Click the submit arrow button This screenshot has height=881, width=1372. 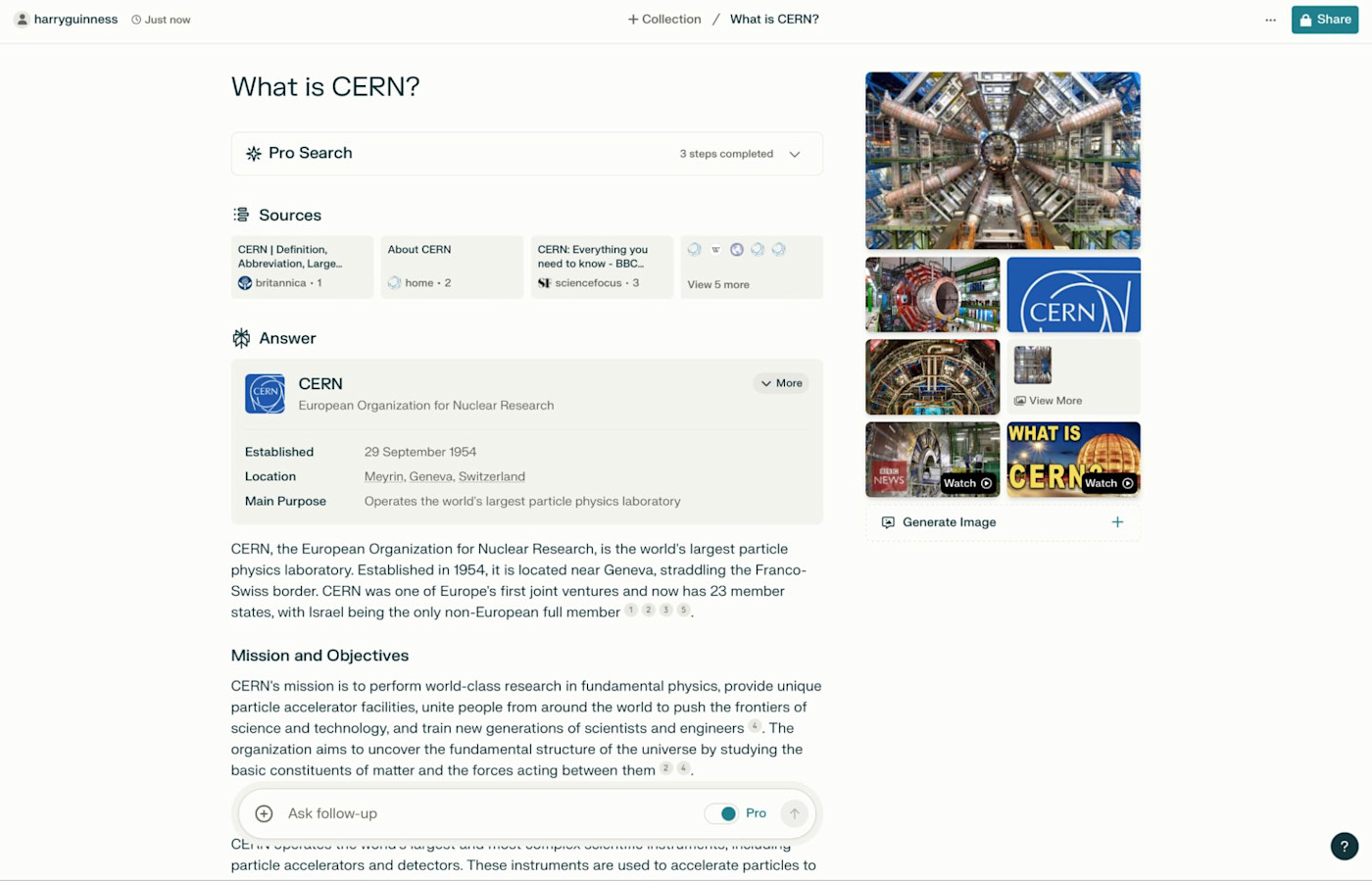(795, 813)
